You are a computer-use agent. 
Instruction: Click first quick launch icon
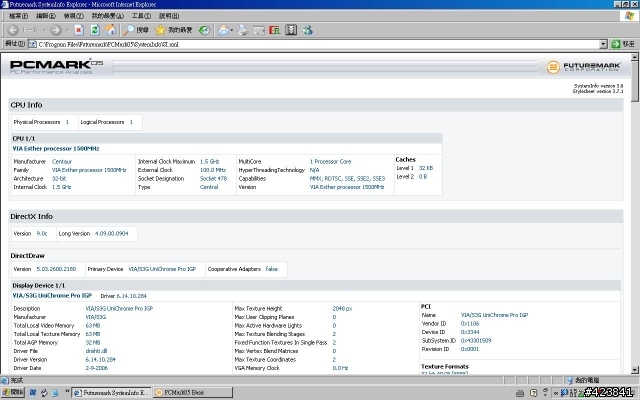pyautogui.click(x=33, y=393)
